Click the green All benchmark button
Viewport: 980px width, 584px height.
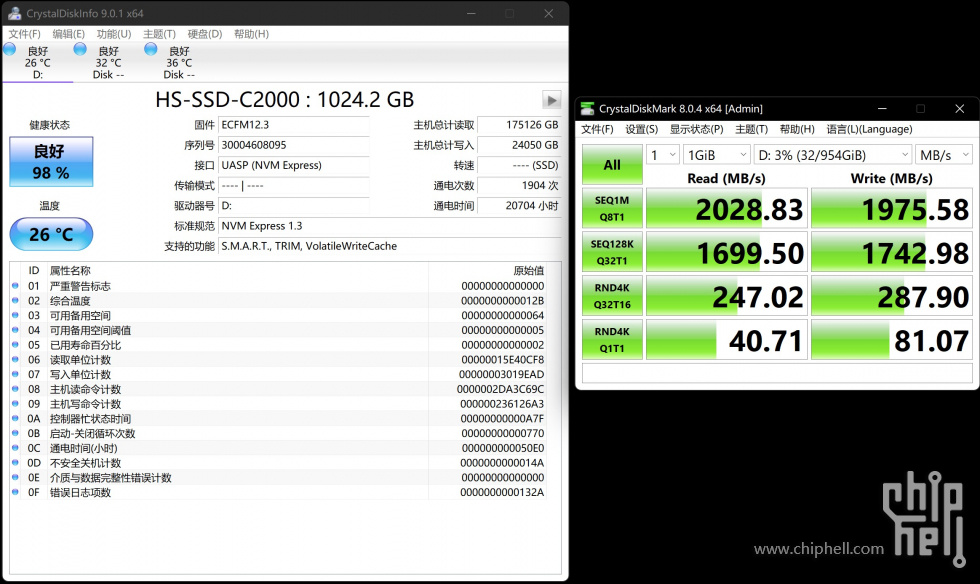click(x=612, y=165)
